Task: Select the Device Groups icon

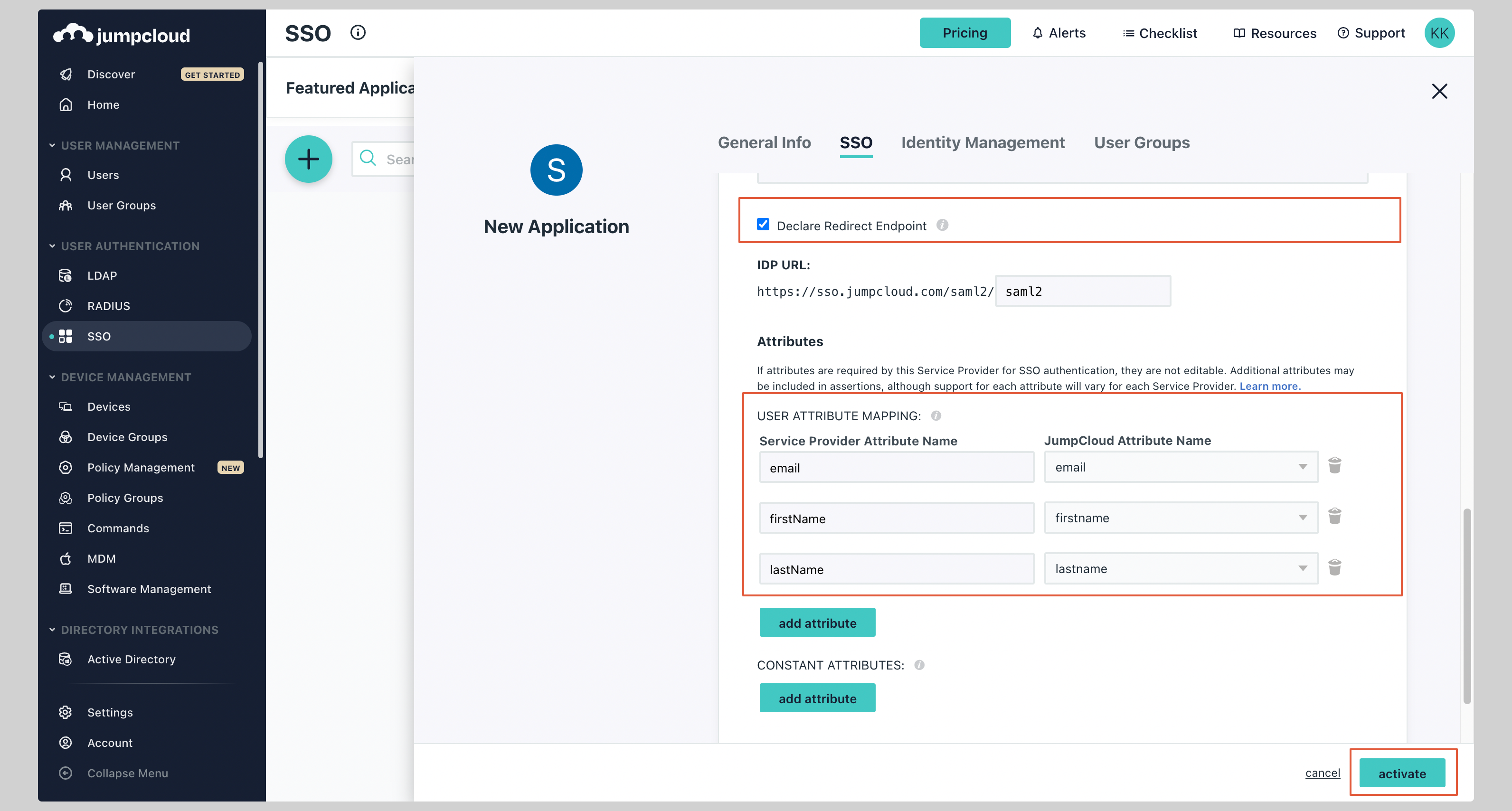Action: (66, 437)
